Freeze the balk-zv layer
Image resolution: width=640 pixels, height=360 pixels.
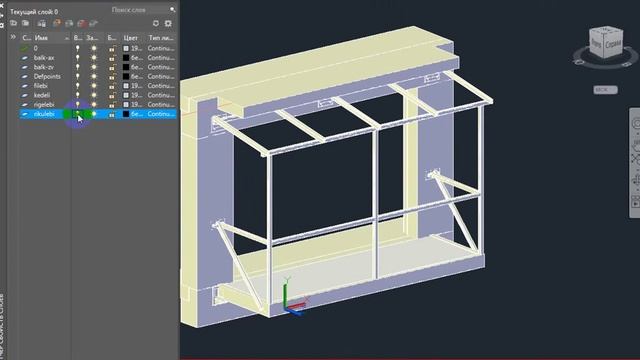94,67
